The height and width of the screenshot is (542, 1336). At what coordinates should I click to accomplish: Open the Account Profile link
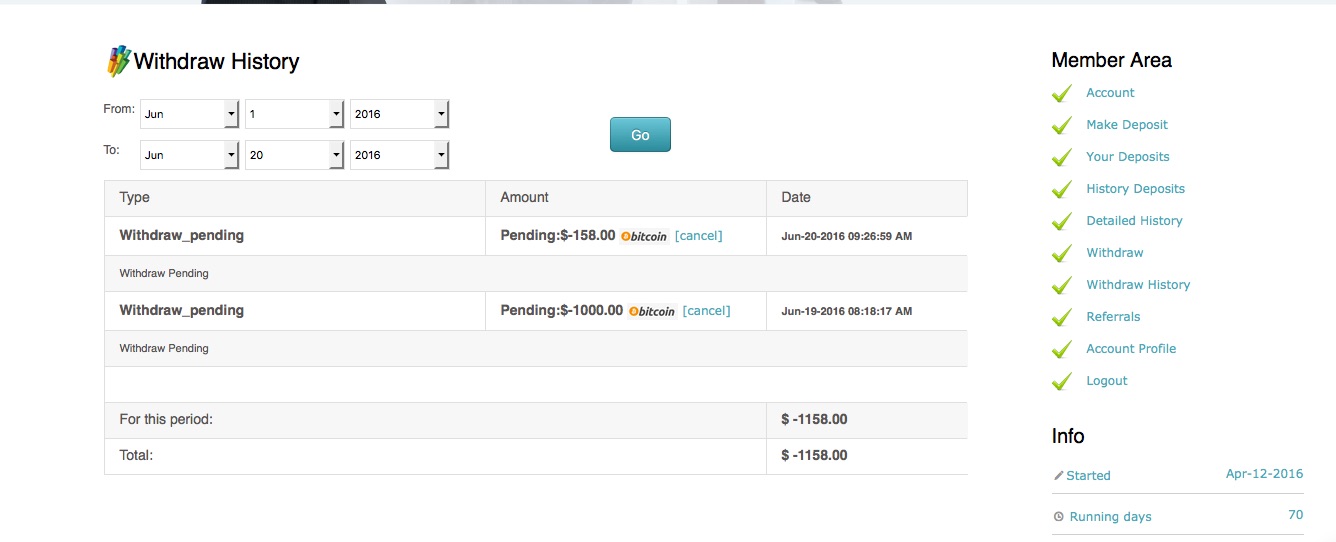pos(1131,349)
